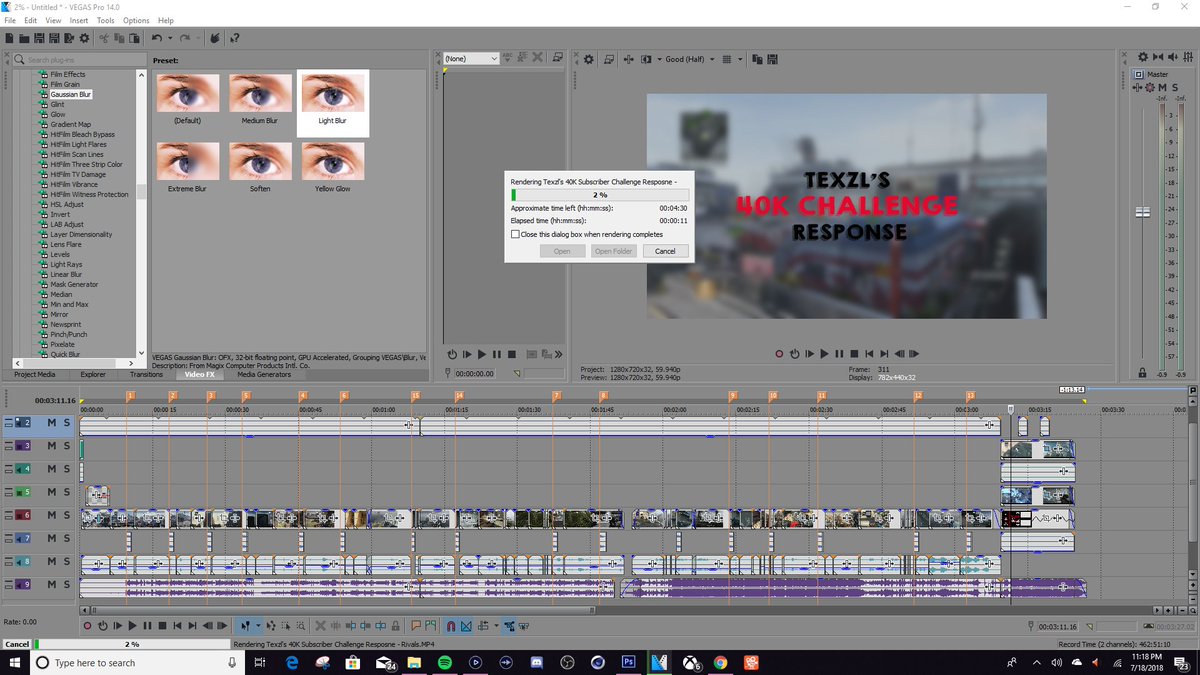
Task: Open the overlays grid dropdown arrow
Action: (740, 59)
